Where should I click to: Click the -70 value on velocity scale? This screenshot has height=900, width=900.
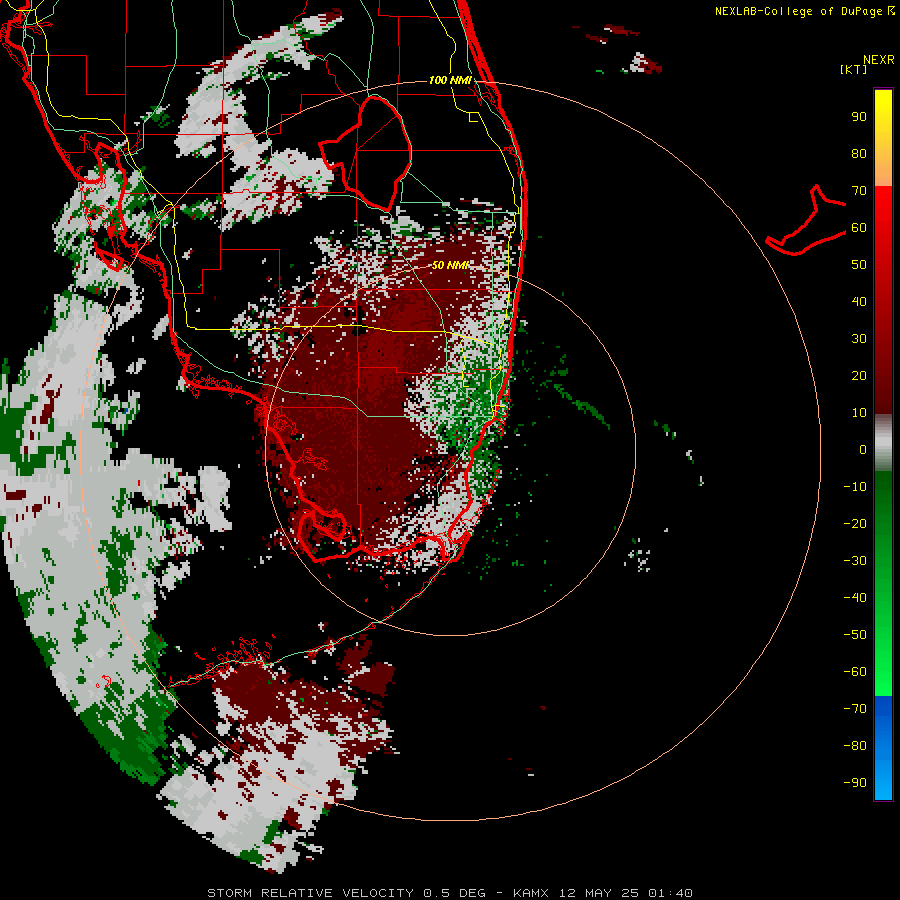855,708
